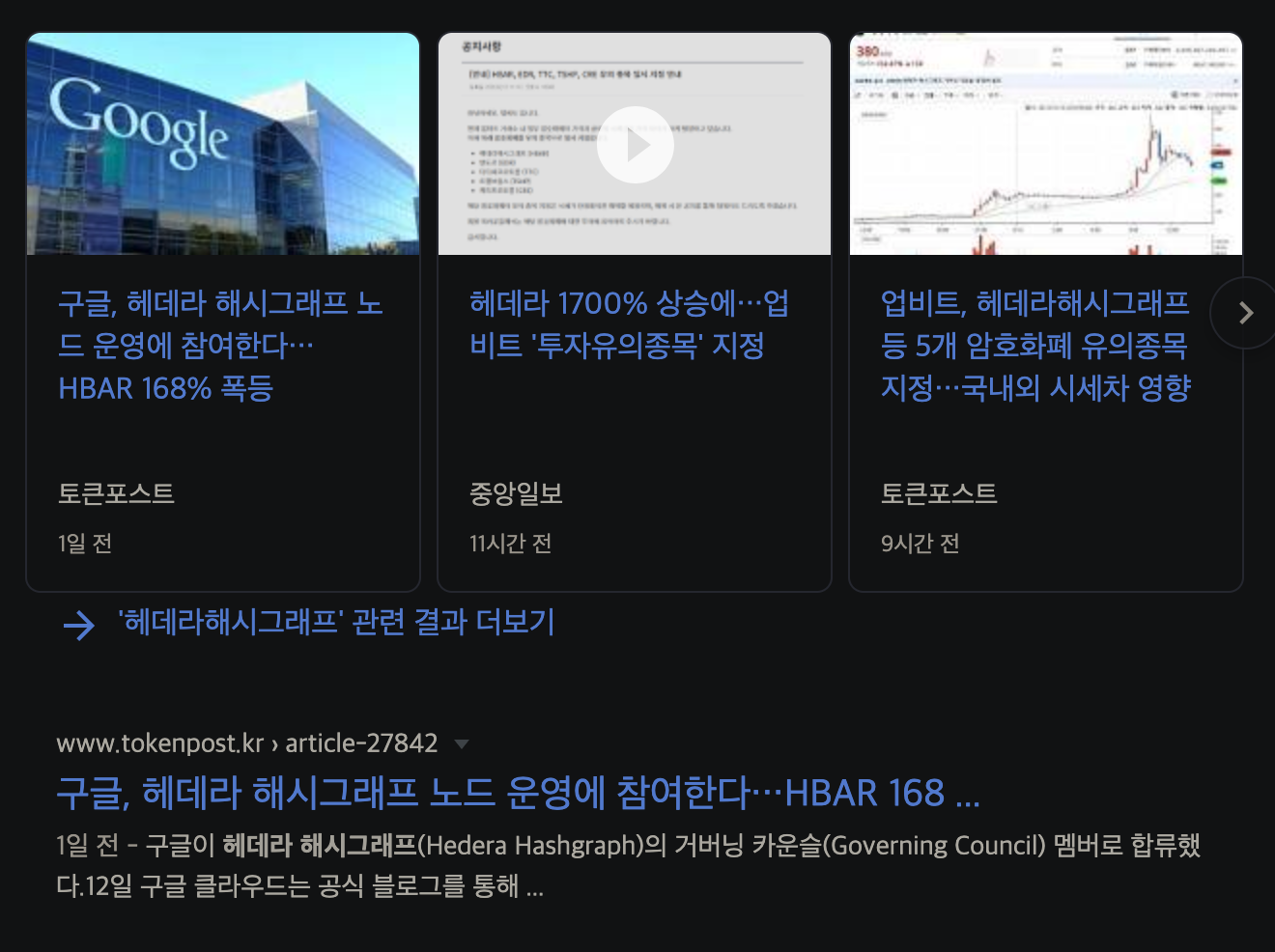
Task: Click the result snippet mentioning Hedera Hashgraph
Action: click(629, 865)
